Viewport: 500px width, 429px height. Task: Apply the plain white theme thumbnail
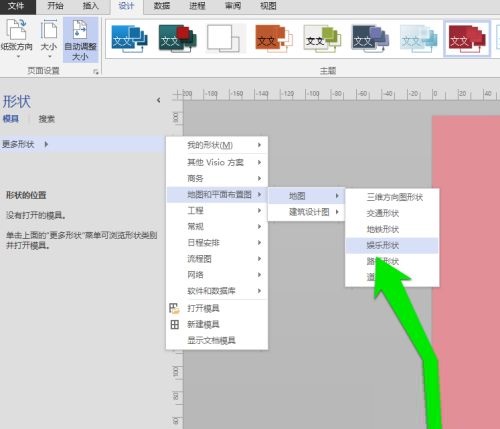[x=225, y=39]
